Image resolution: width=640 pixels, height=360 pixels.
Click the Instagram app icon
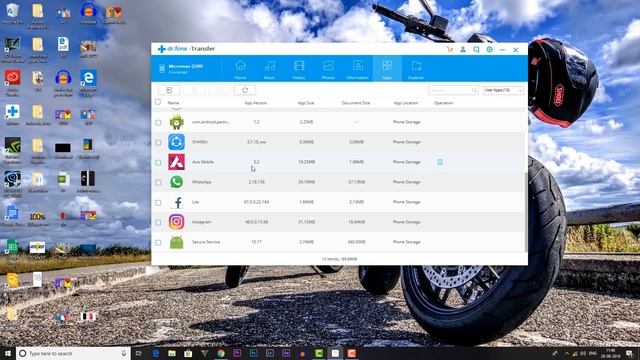point(176,222)
